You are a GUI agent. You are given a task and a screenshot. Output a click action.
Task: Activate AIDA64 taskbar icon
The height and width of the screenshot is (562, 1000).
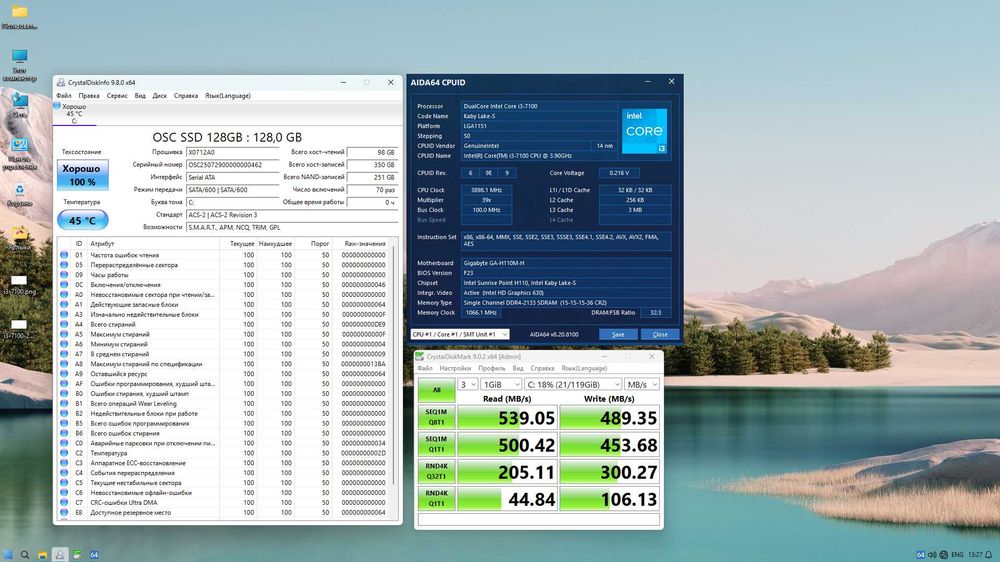(94, 554)
